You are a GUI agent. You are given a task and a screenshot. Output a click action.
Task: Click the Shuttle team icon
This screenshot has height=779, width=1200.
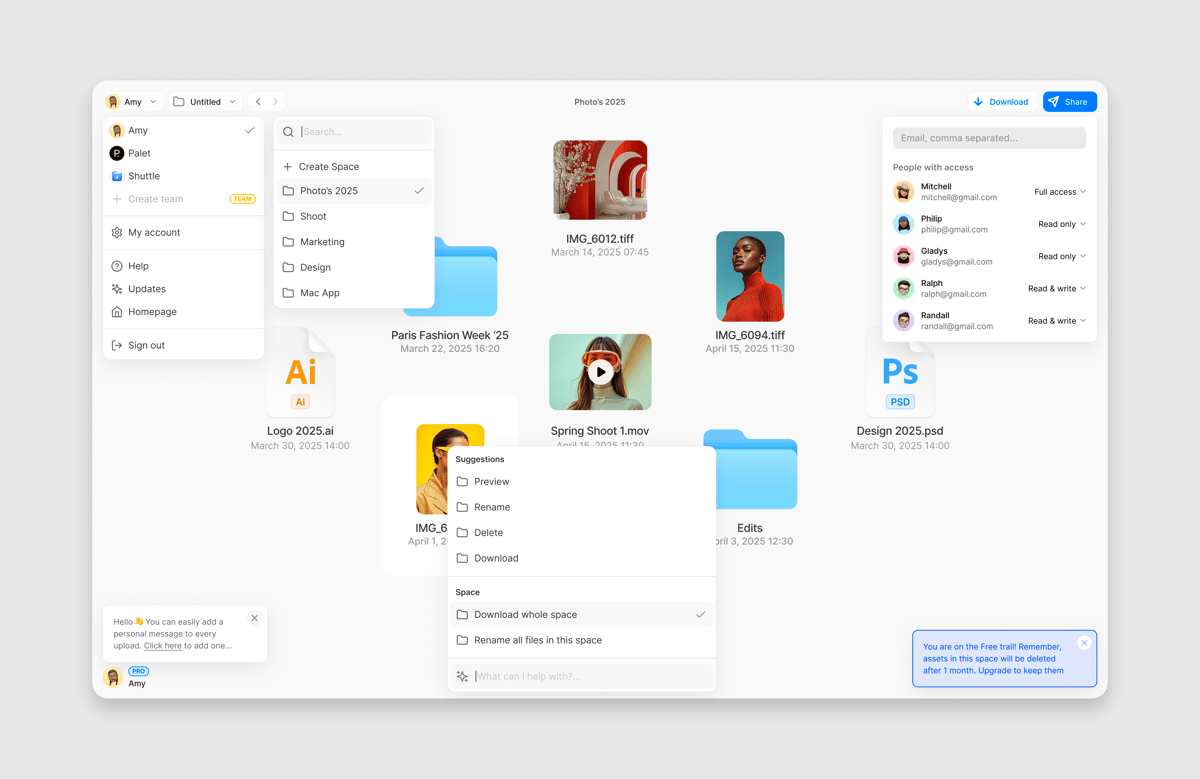117,176
